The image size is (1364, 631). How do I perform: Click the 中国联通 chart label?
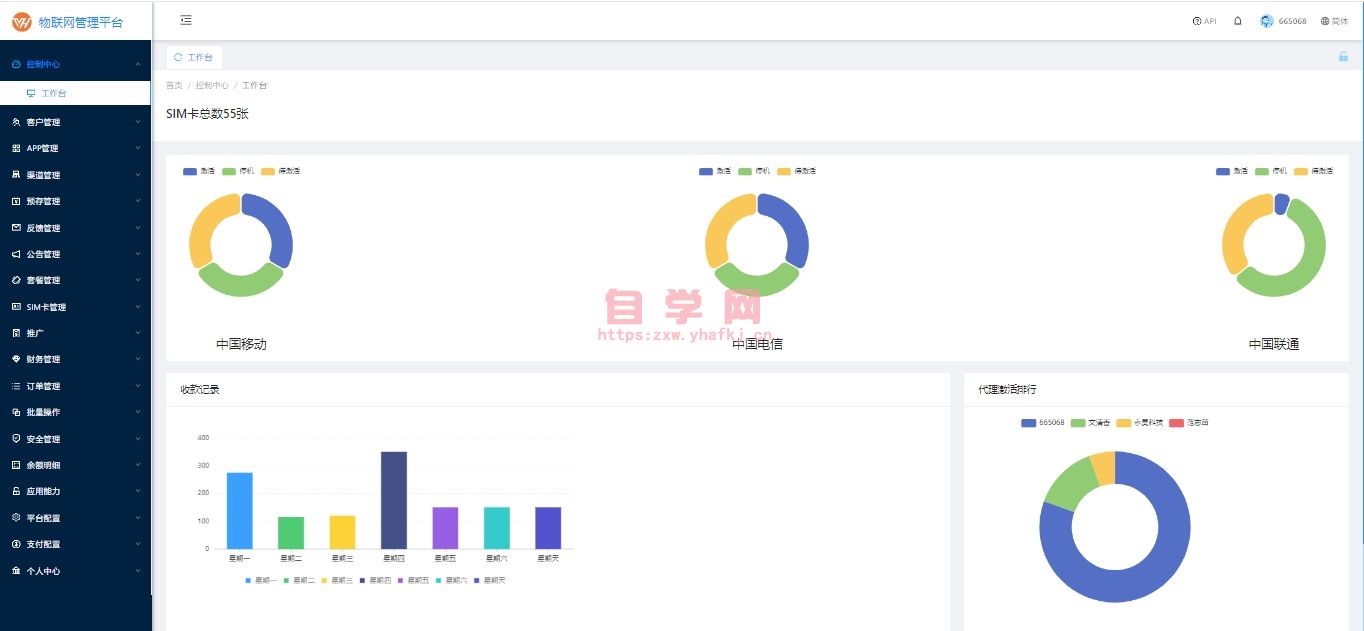coord(1274,344)
